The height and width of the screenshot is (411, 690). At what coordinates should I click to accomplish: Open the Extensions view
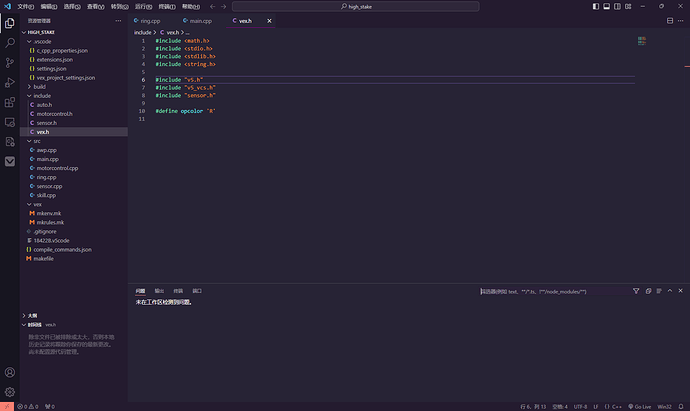(x=10, y=101)
